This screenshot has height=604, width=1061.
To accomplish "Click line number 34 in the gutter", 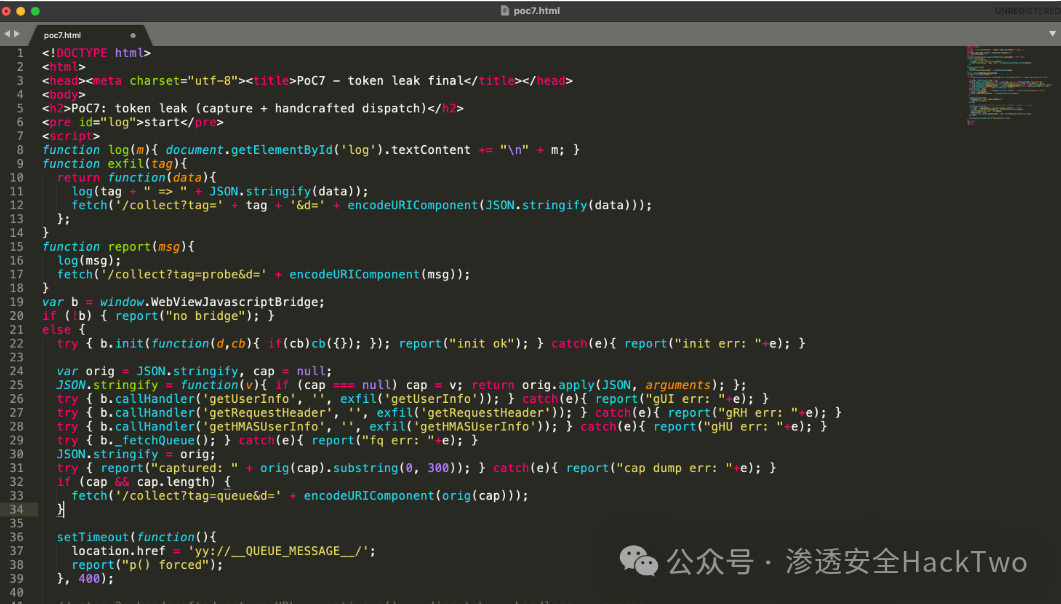I will coord(17,509).
